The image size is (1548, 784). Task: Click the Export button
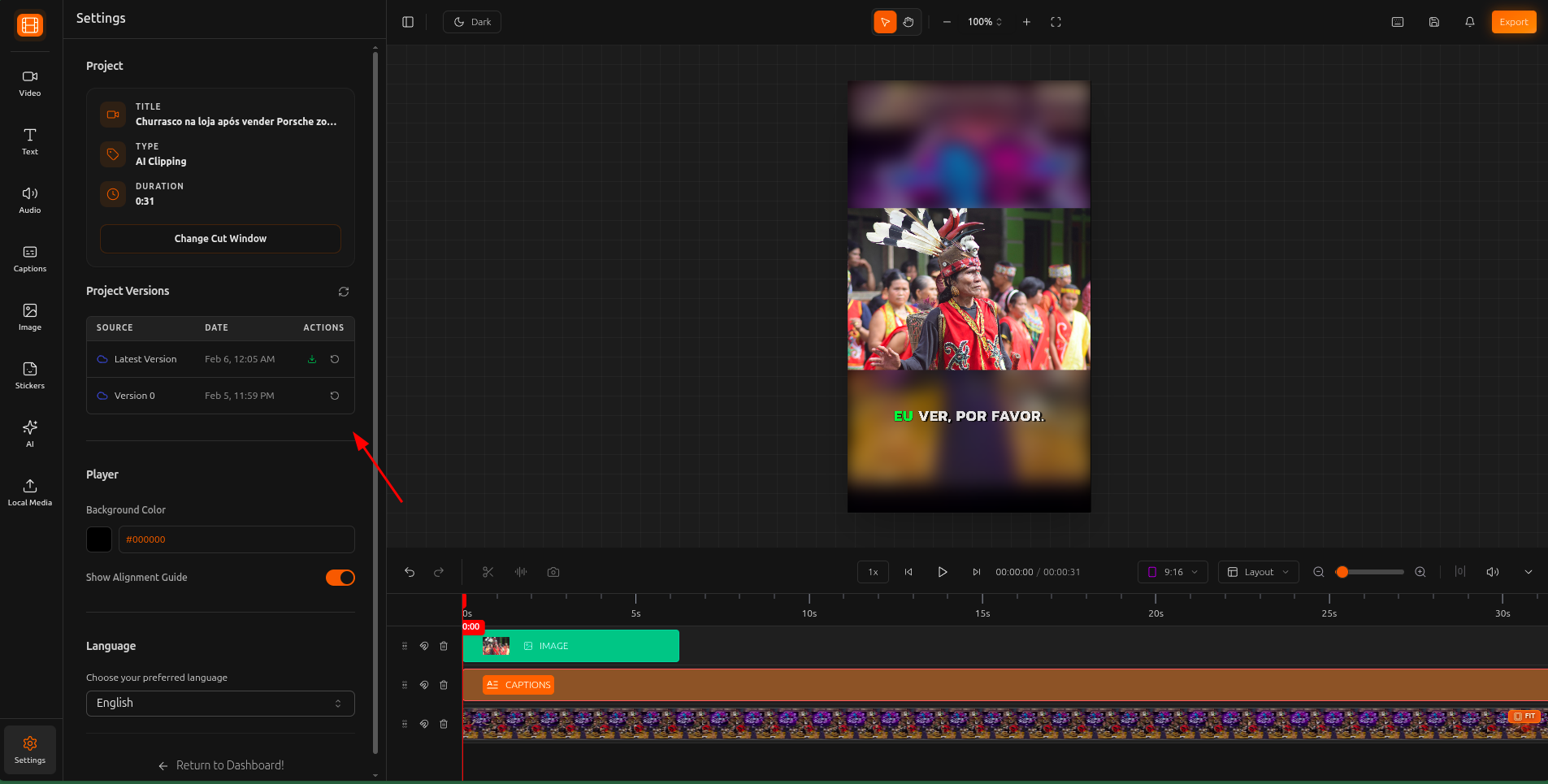(1513, 22)
